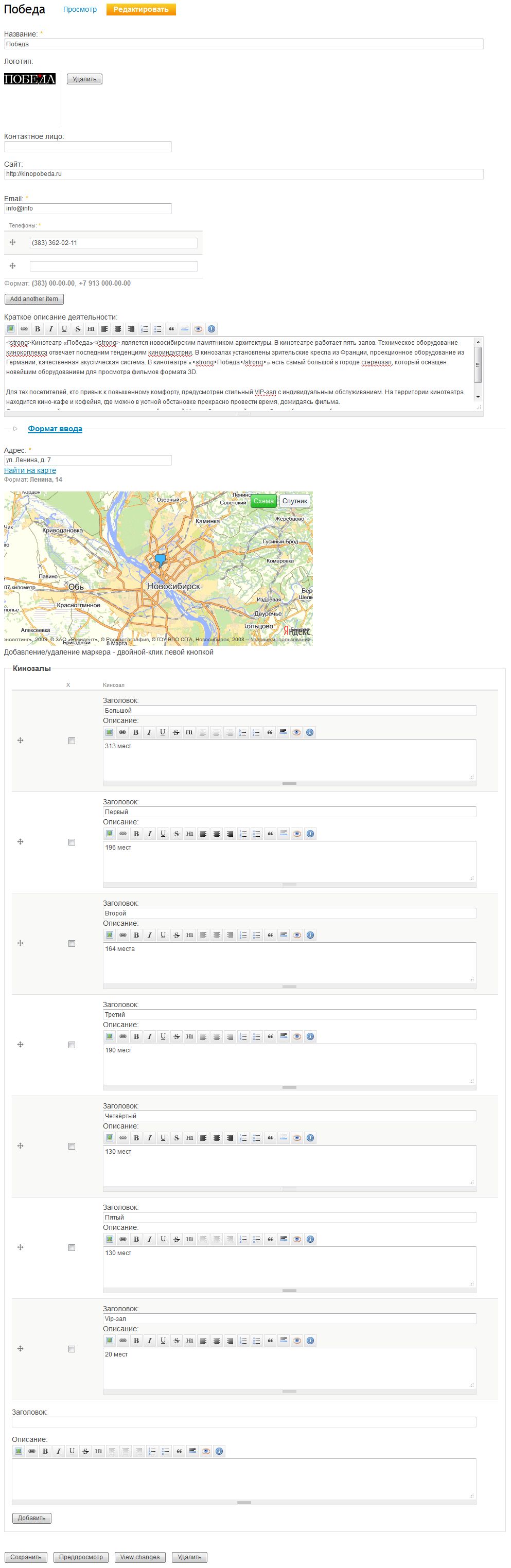This screenshot has height=1568, width=511.
Task: Tick the checkbox for Четвёртый hall row
Action: point(72,1146)
